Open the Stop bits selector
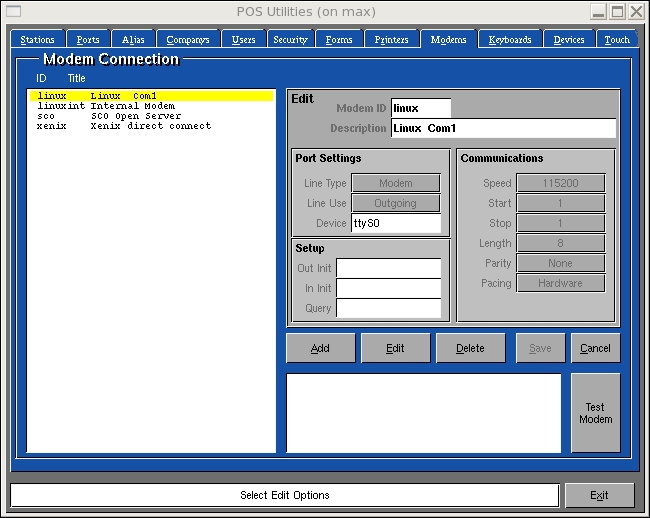This screenshot has height=518, width=650. click(560, 223)
